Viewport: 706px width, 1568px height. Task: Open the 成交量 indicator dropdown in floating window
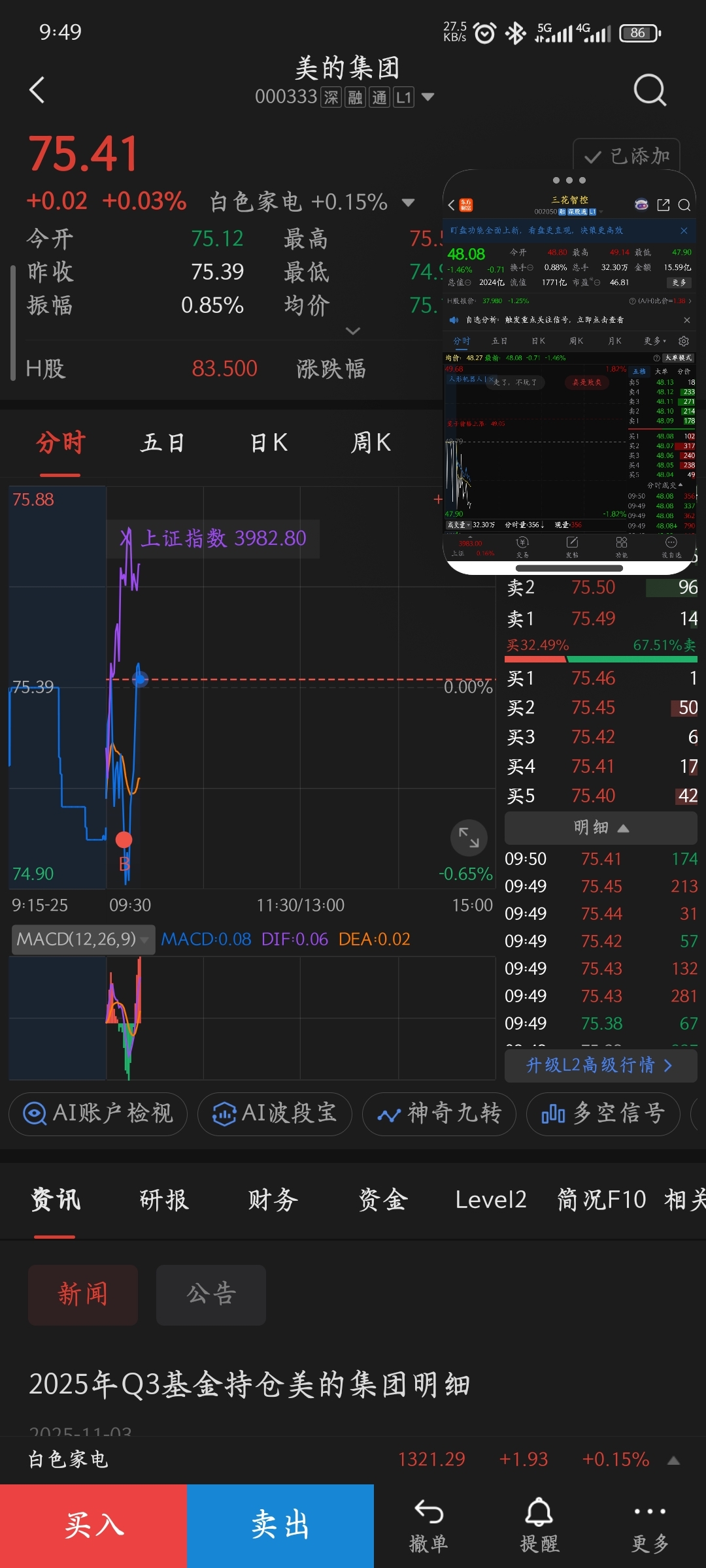459,525
